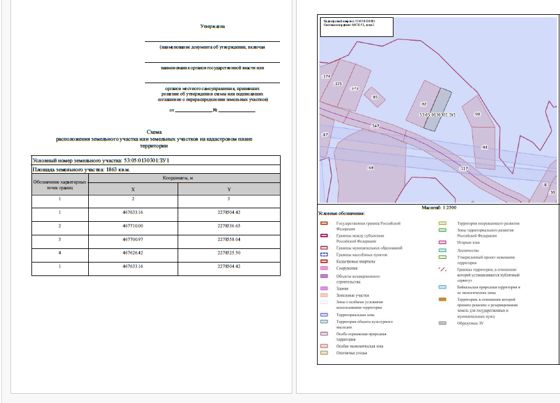
Task: Select the parcel area row reading 1863 кв.м
Action: (156, 169)
